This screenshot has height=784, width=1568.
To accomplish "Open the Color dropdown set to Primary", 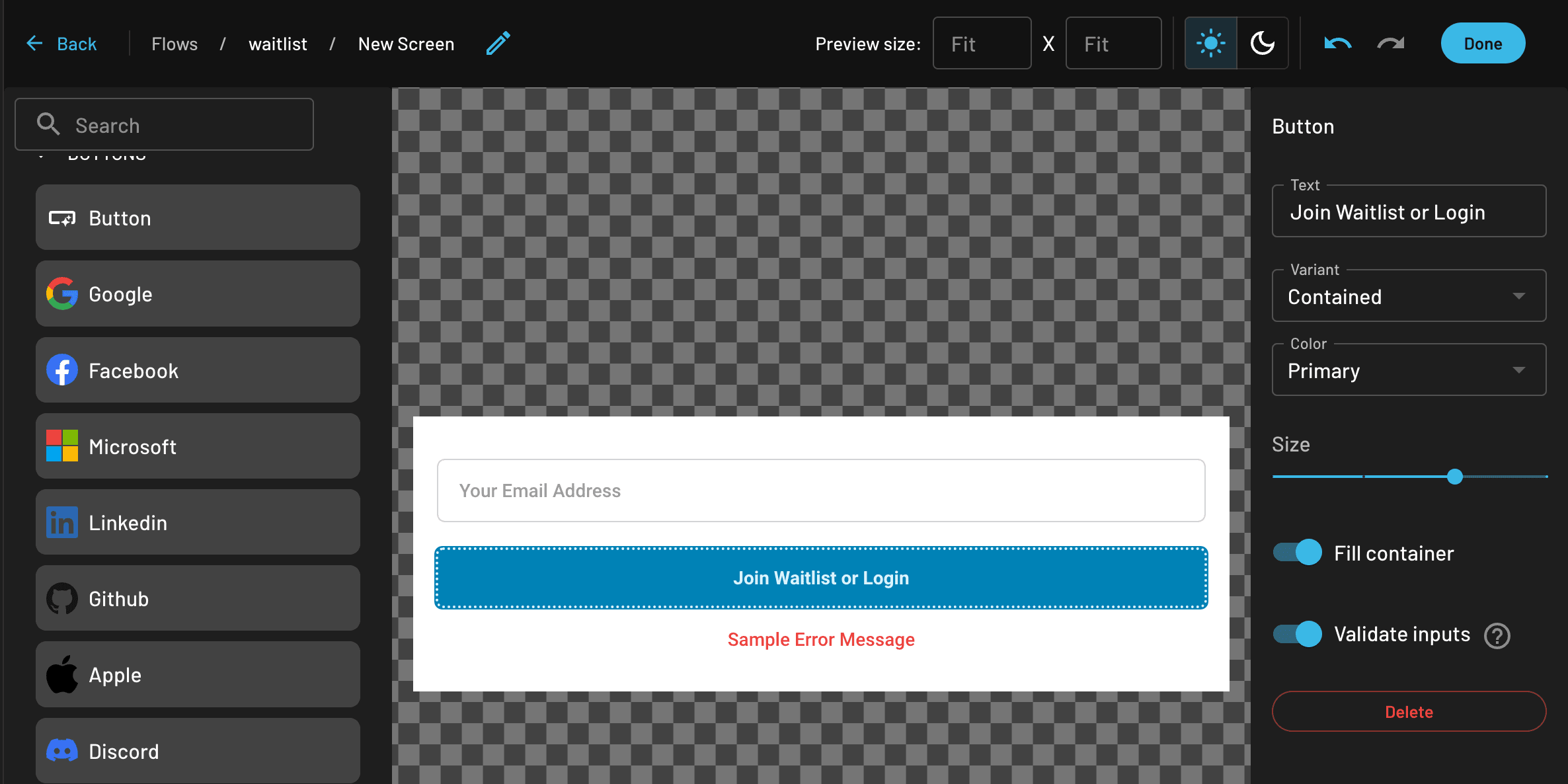I will pyautogui.click(x=1409, y=370).
